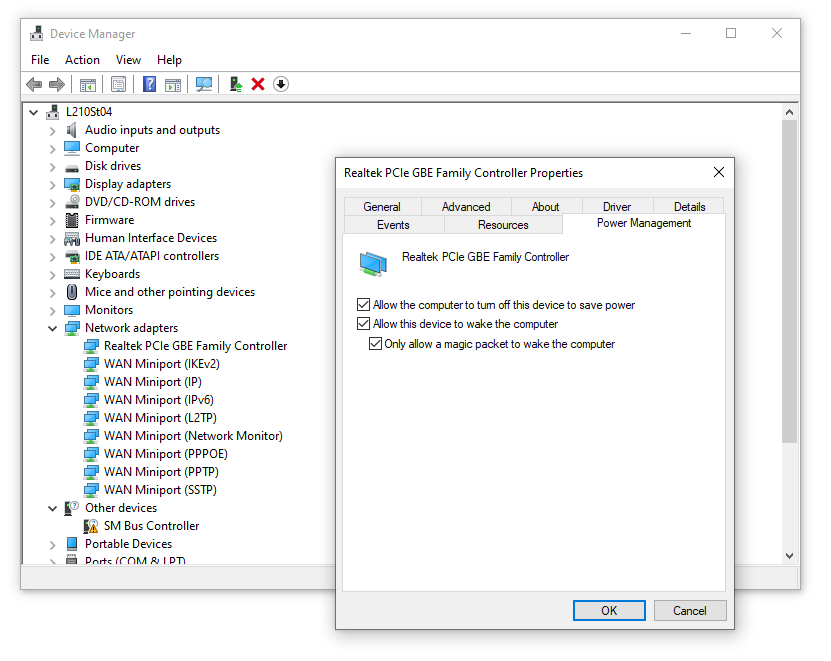This screenshot has width=831, height=661.
Task: Click the red Uninstall device icon
Action: [x=258, y=84]
